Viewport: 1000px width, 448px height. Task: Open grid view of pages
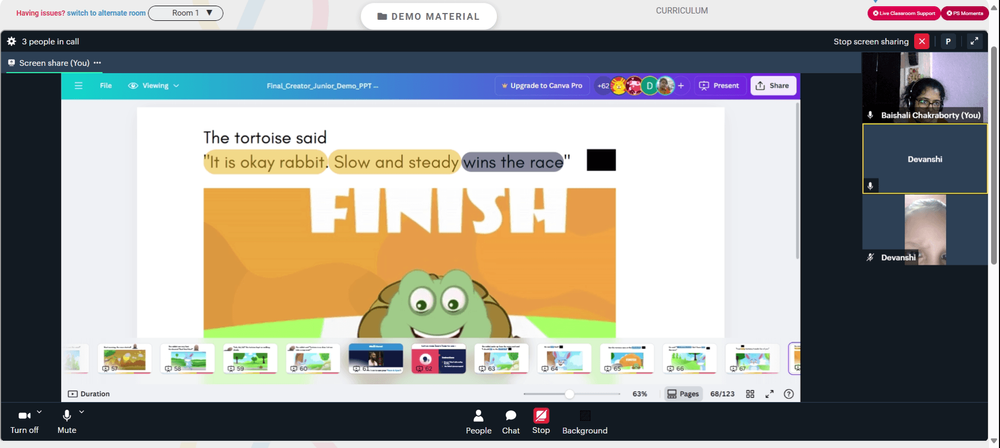750,394
